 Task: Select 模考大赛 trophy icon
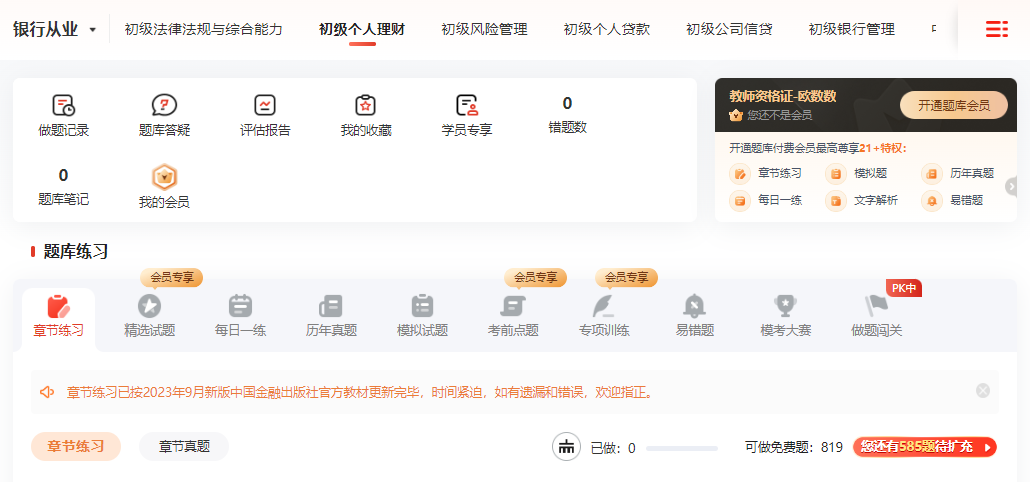(x=785, y=306)
